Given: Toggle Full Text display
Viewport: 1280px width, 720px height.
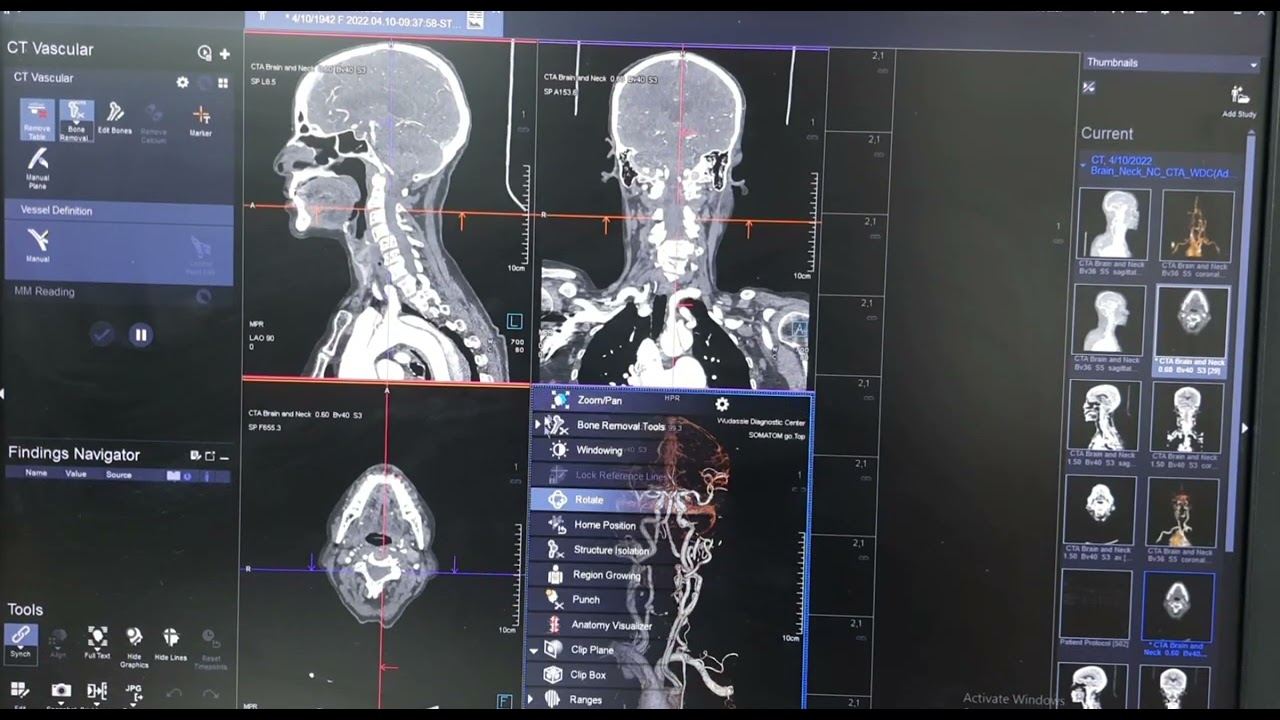Looking at the screenshot, I should coord(97,643).
